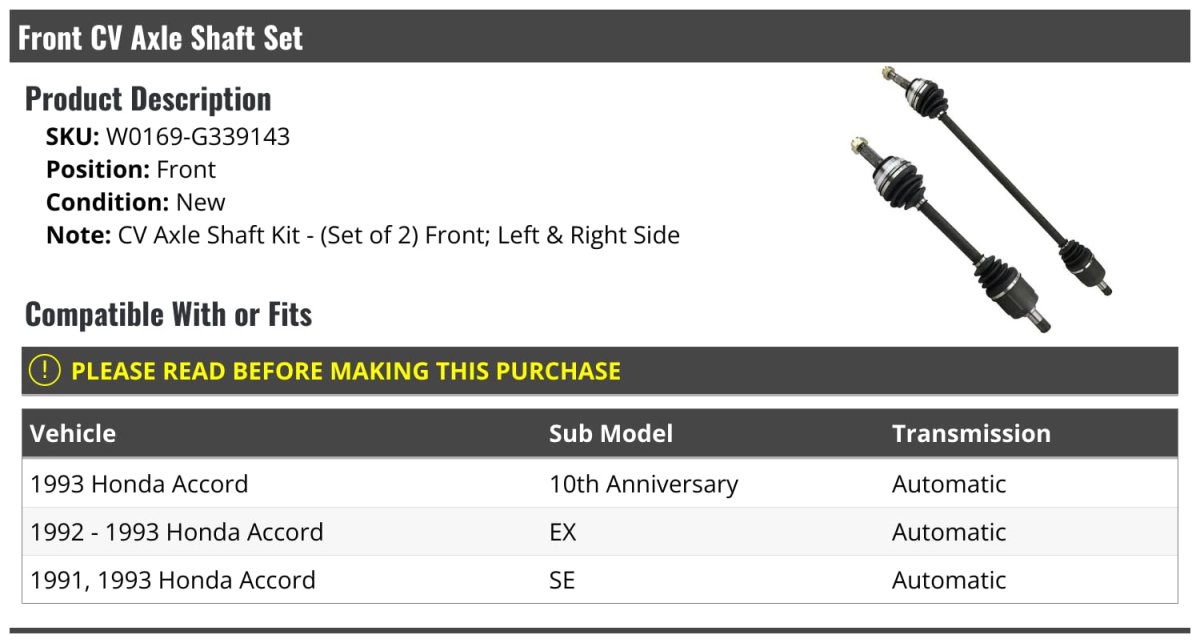This screenshot has height=643, width=1200.
Task: Click the PLEASE READ BEFORE MAKING THIS PURCHASE banner
Action: coord(346,371)
